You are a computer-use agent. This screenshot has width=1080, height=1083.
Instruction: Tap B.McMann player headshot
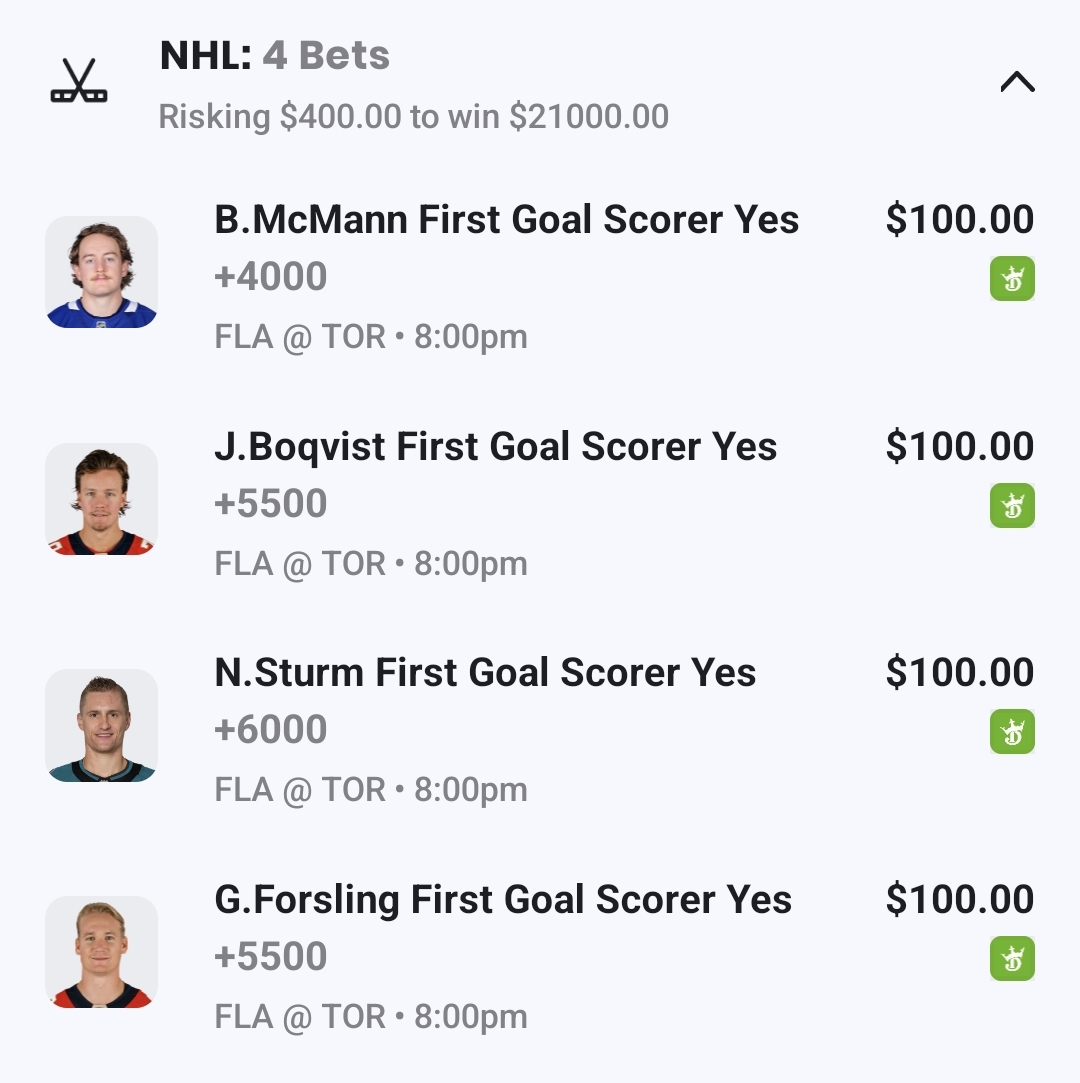click(101, 272)
